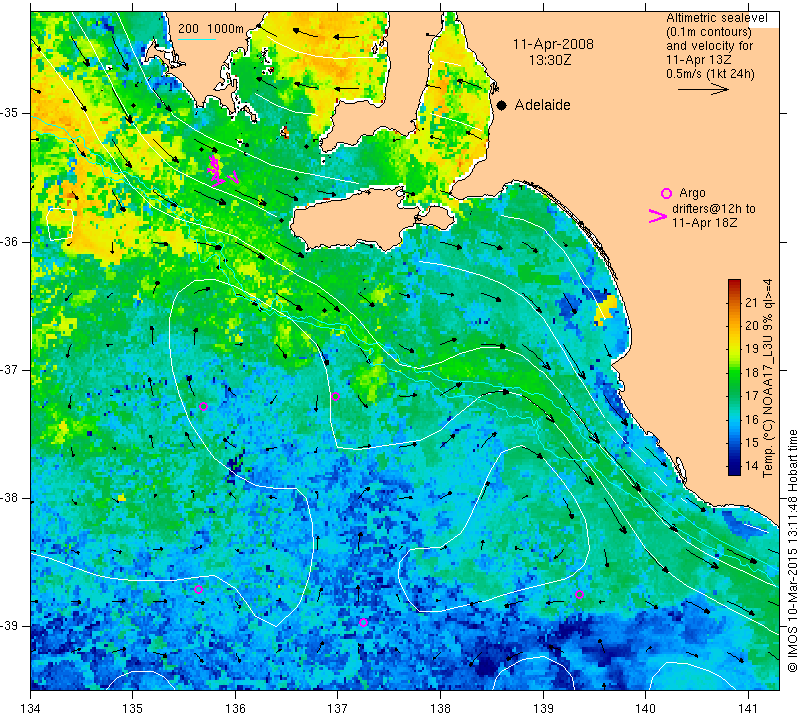Select the black Adelaide location dot
The width and height of the screenshot is (800, 720).
point(502,105)
